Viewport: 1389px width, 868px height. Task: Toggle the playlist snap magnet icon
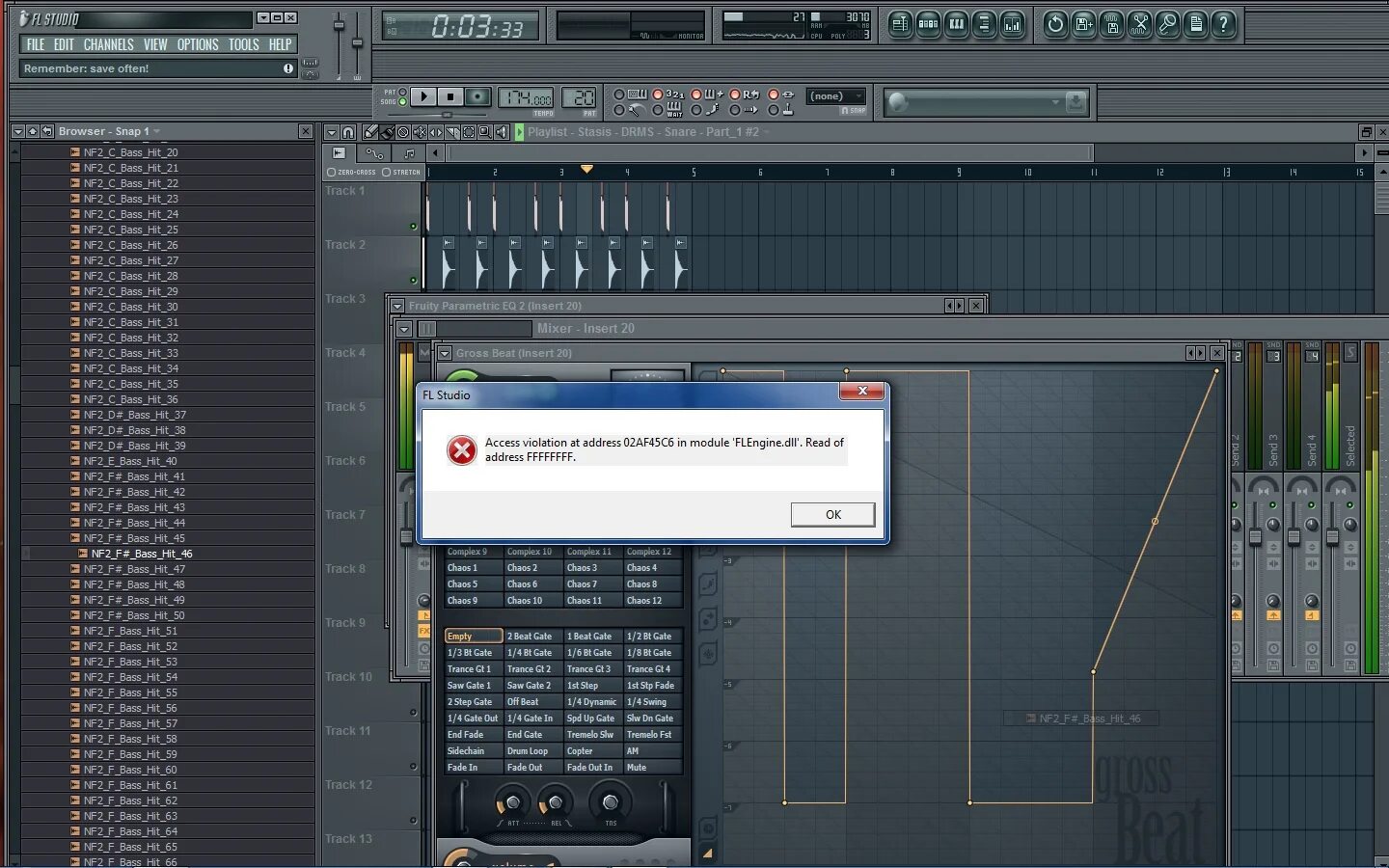pos(348,132)
